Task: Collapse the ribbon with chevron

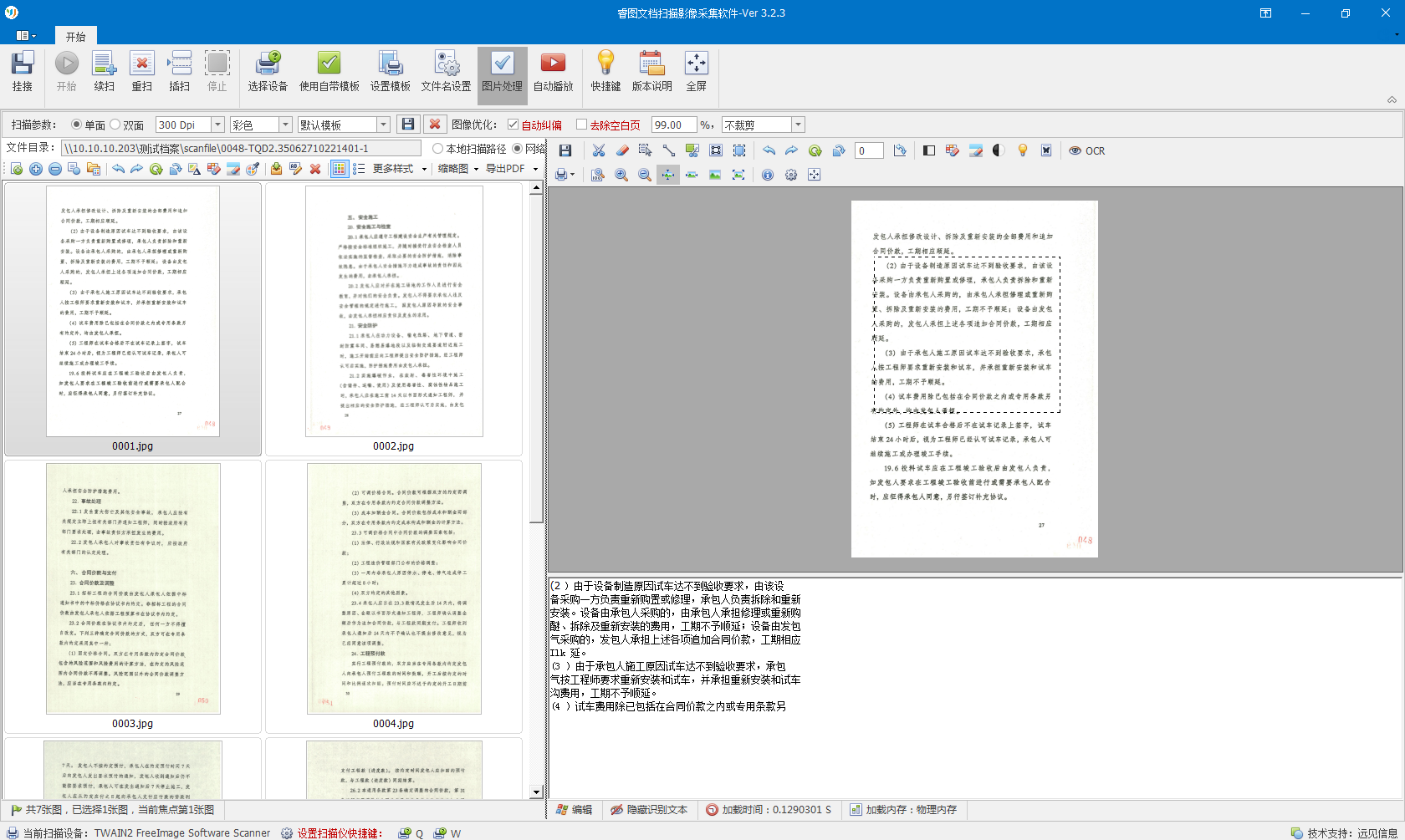Action: click(1392, 99)
